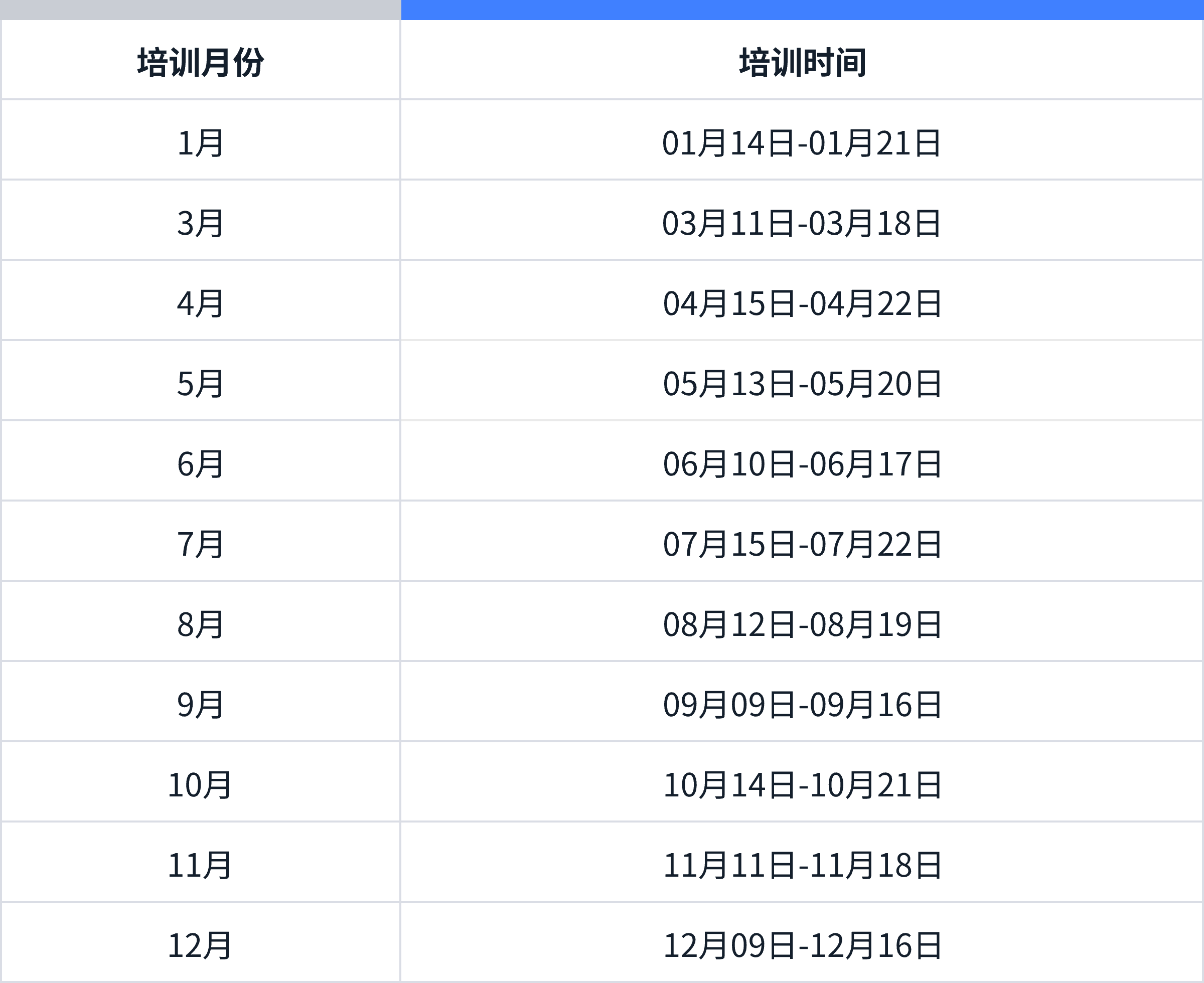Select the 1月 month cell

pos(201,143)
